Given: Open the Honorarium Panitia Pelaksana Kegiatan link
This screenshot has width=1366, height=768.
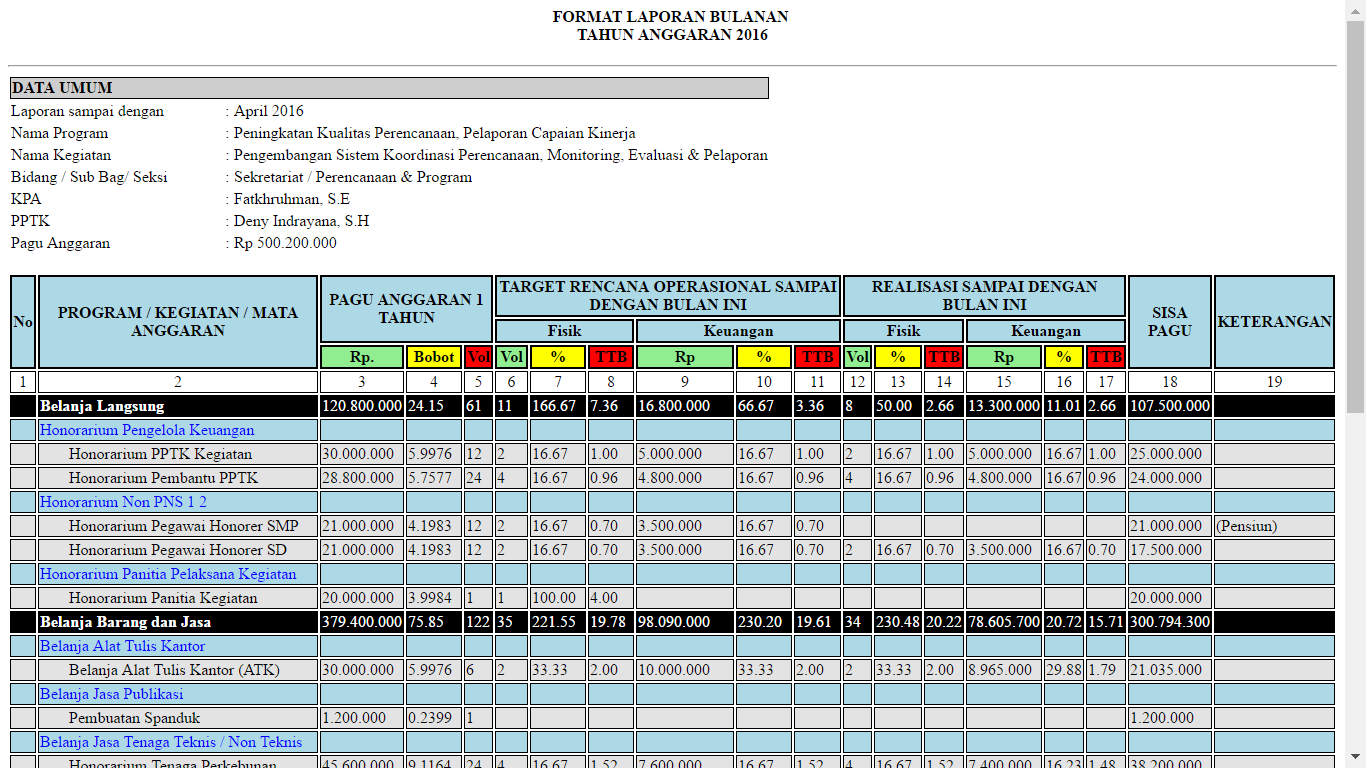Looking at the screenshot, I should click(168, 574).
